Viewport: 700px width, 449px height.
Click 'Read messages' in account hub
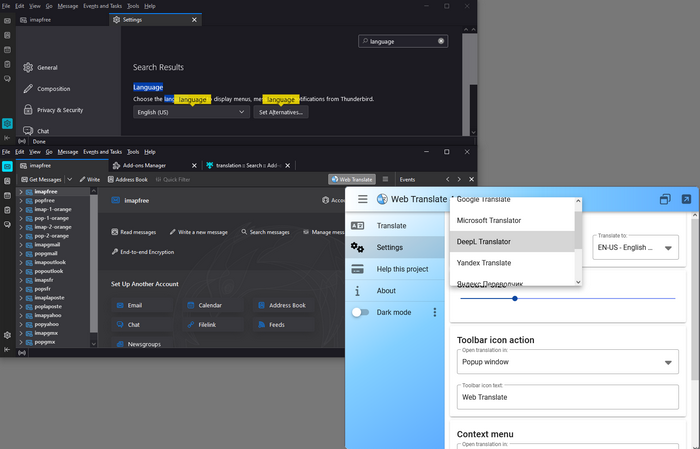(x=133, y=232)
